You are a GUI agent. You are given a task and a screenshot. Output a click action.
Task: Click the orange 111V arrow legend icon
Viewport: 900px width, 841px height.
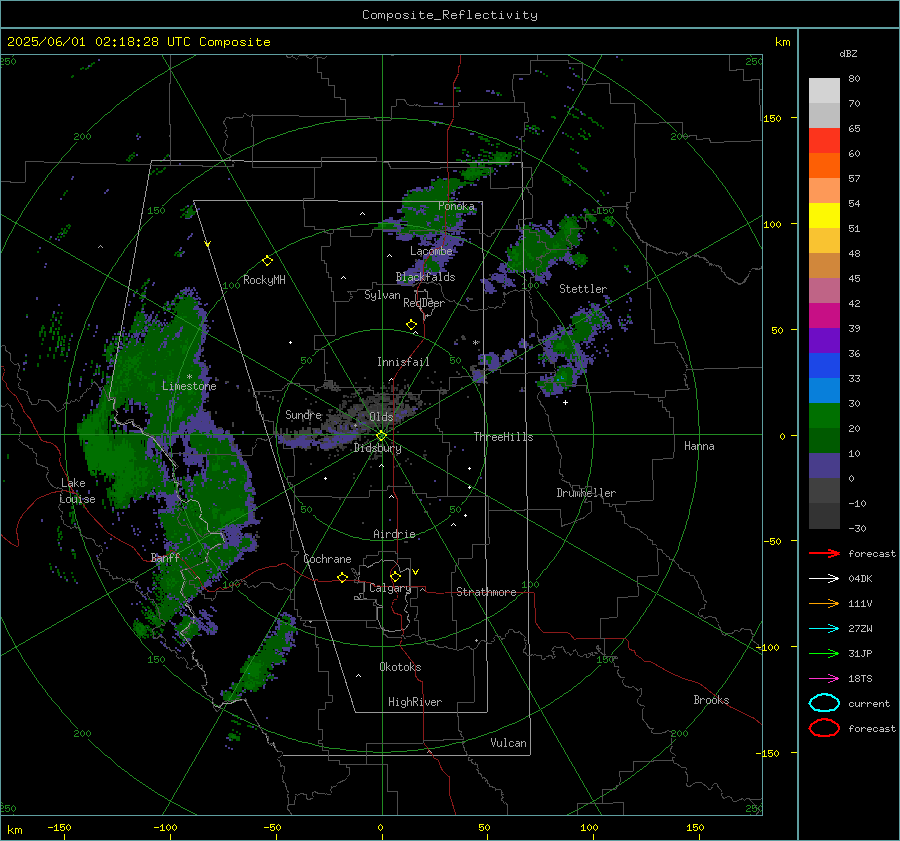click(x=824, y=603)
